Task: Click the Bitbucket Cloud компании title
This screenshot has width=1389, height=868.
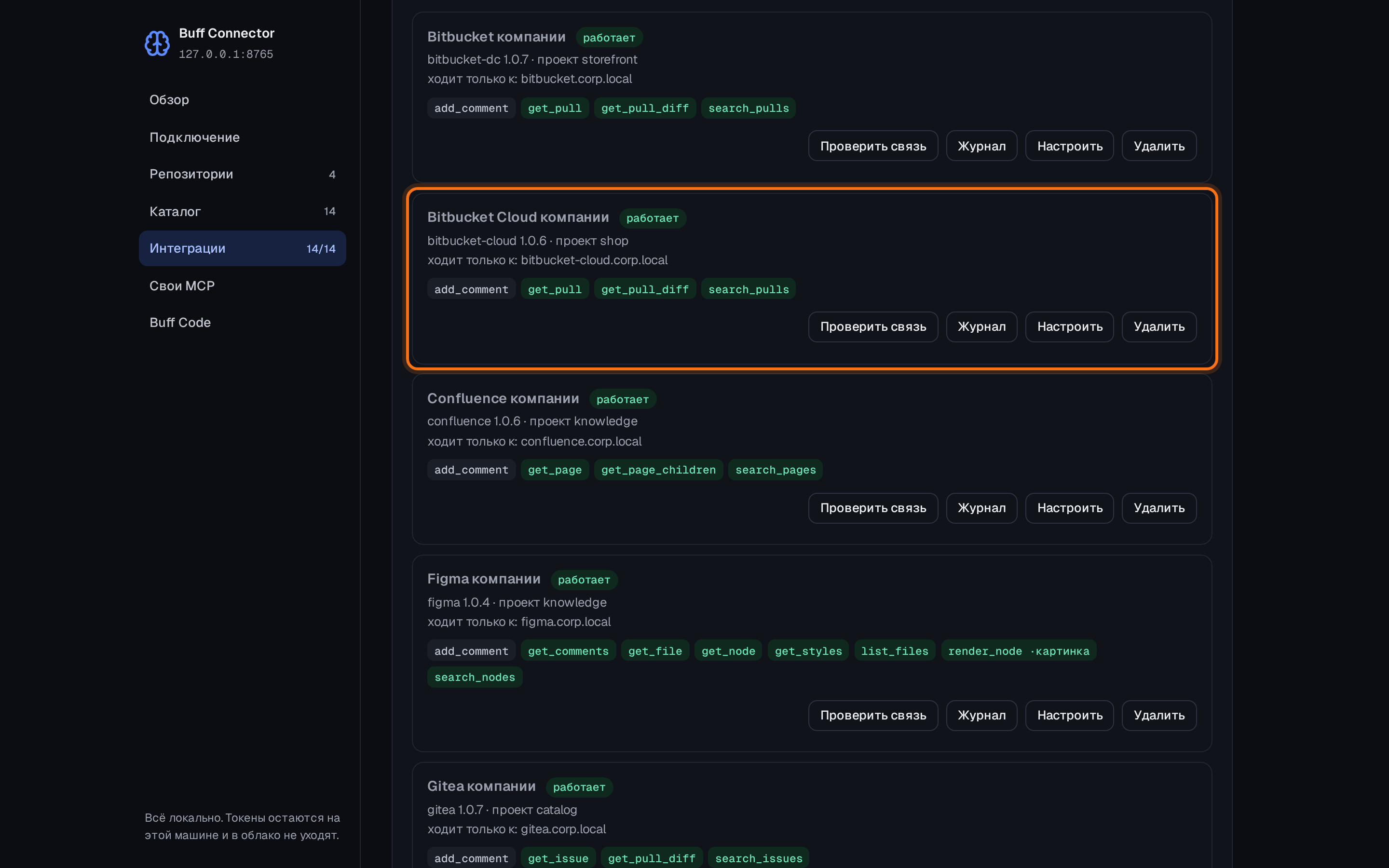Action: [x=517, y=217]
